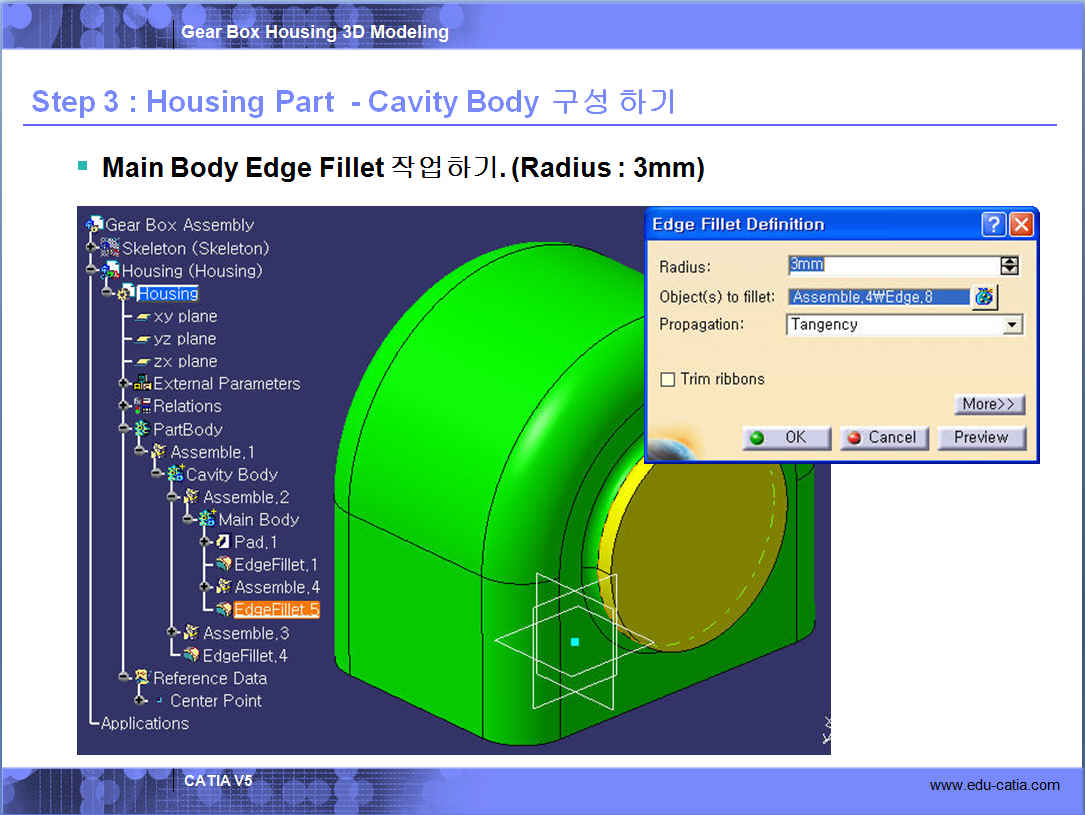Click the External Parameters icon
Screen dimensions: 1085x815
[142, 383]
